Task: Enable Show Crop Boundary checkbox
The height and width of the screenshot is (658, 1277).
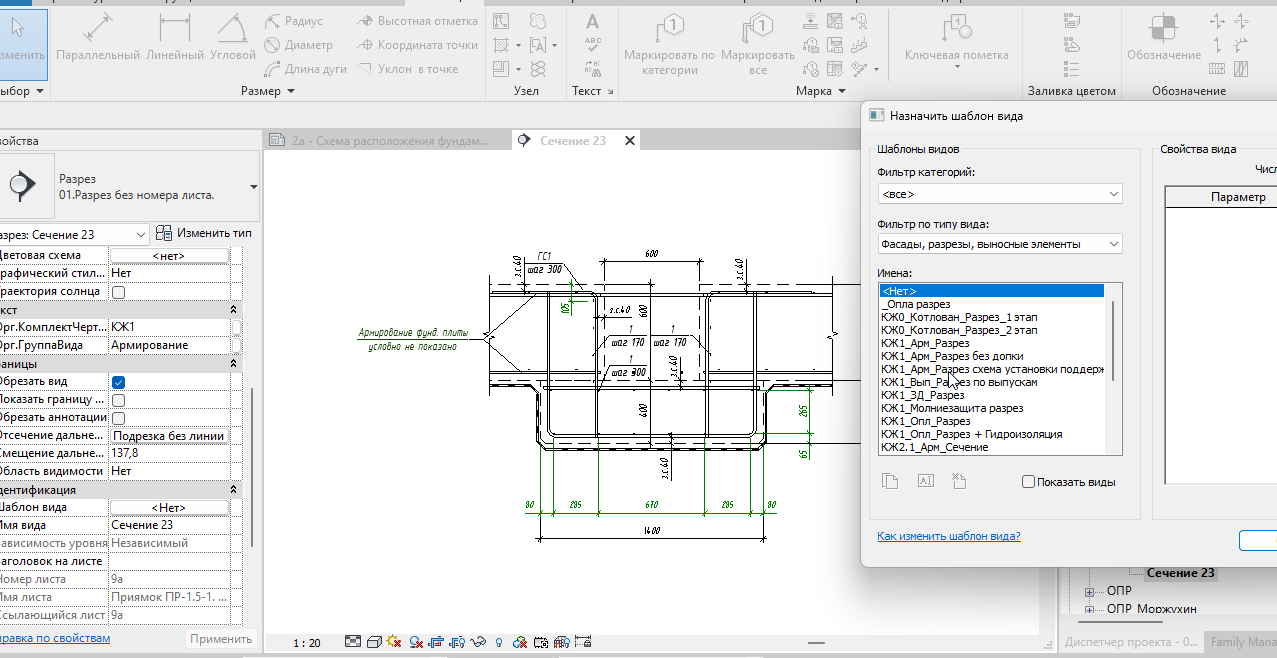Action: point(118,400)
